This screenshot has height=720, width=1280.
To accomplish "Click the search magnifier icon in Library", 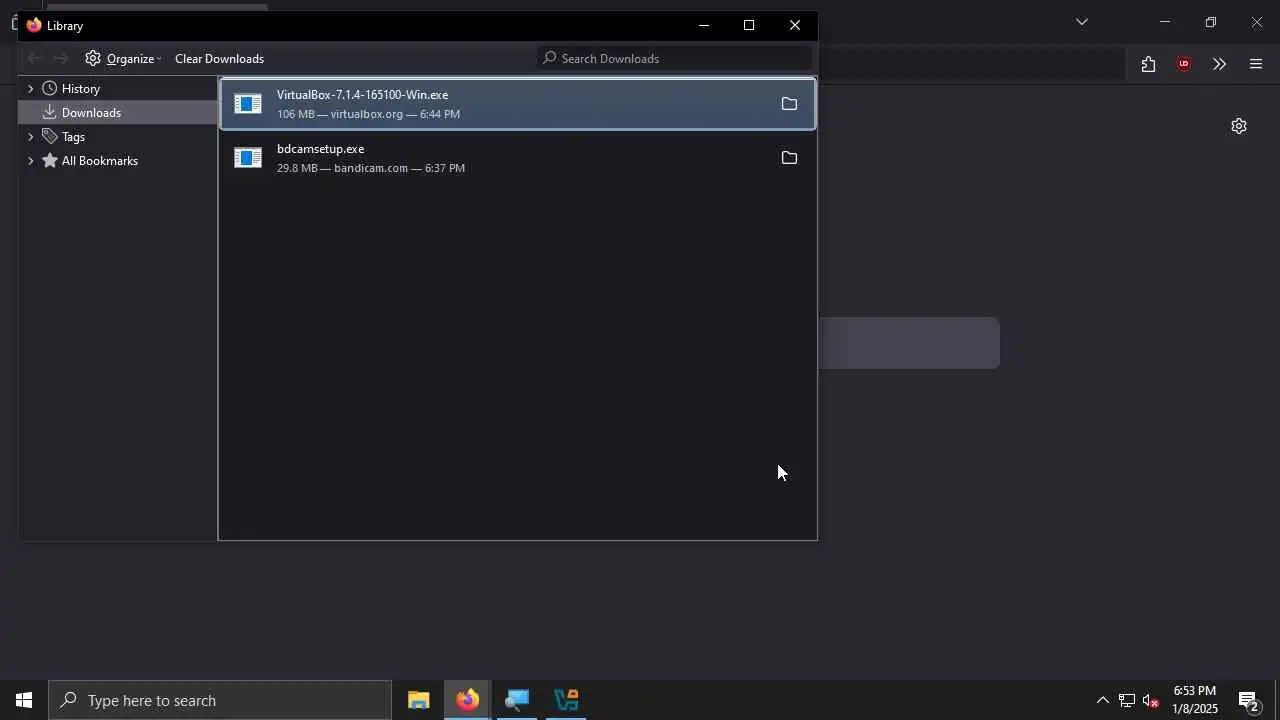I will [x=549, y=59].
